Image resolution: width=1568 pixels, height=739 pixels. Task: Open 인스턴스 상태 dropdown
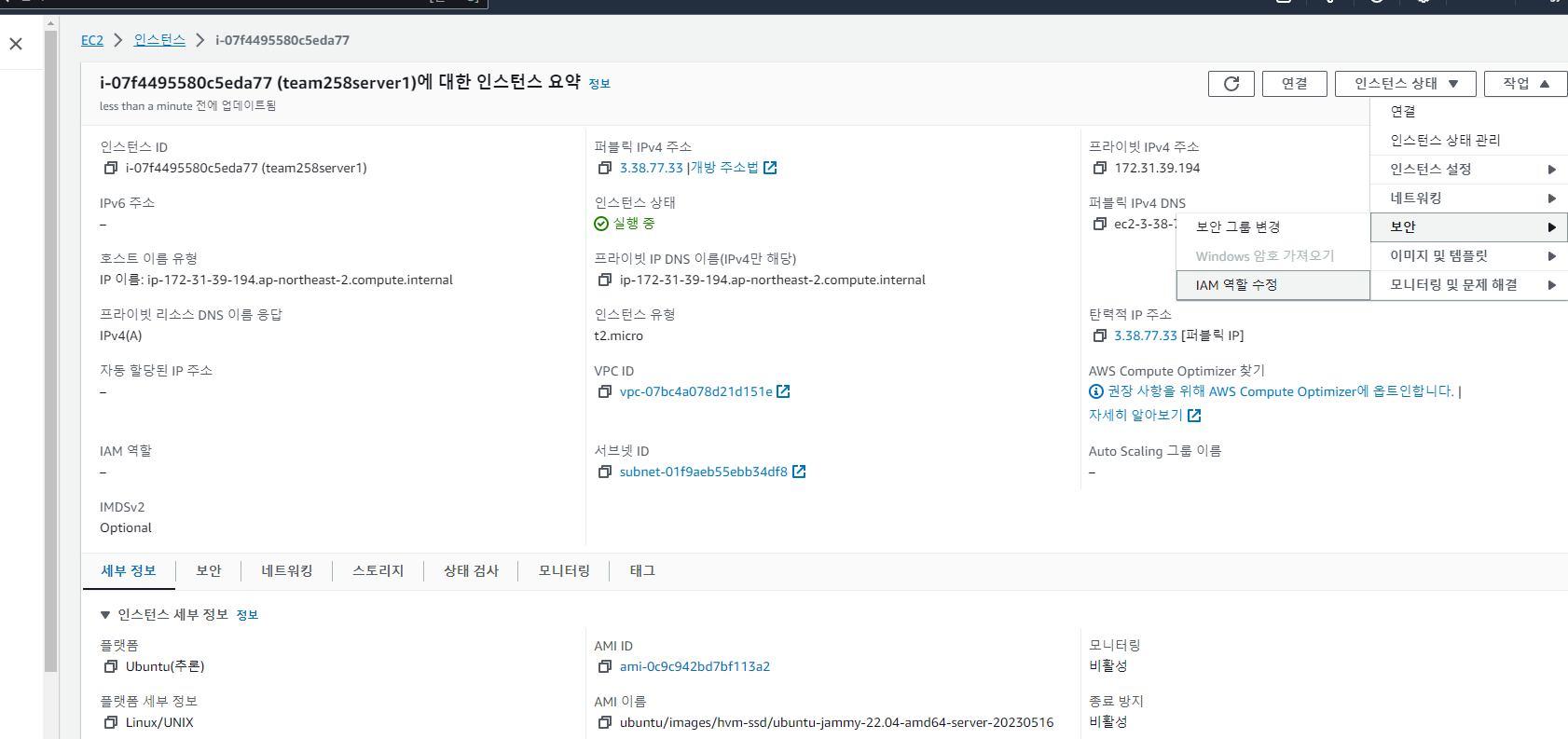1406,84
